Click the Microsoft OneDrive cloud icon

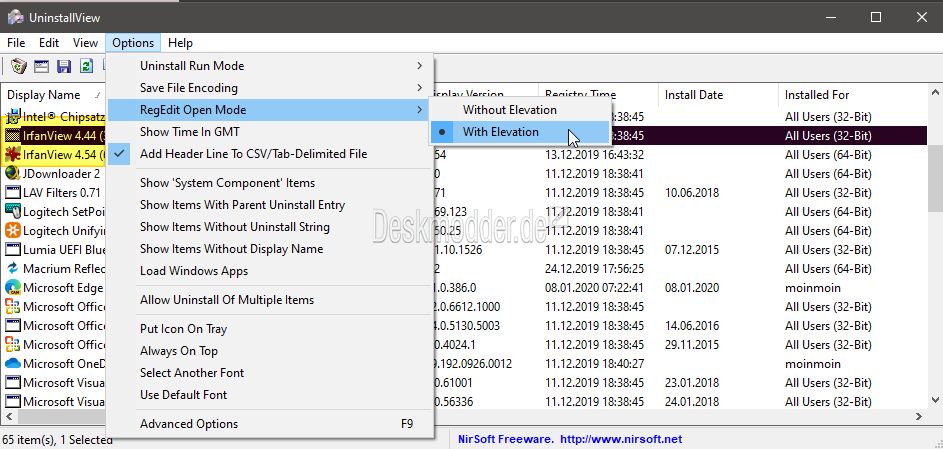pos(13,364)
